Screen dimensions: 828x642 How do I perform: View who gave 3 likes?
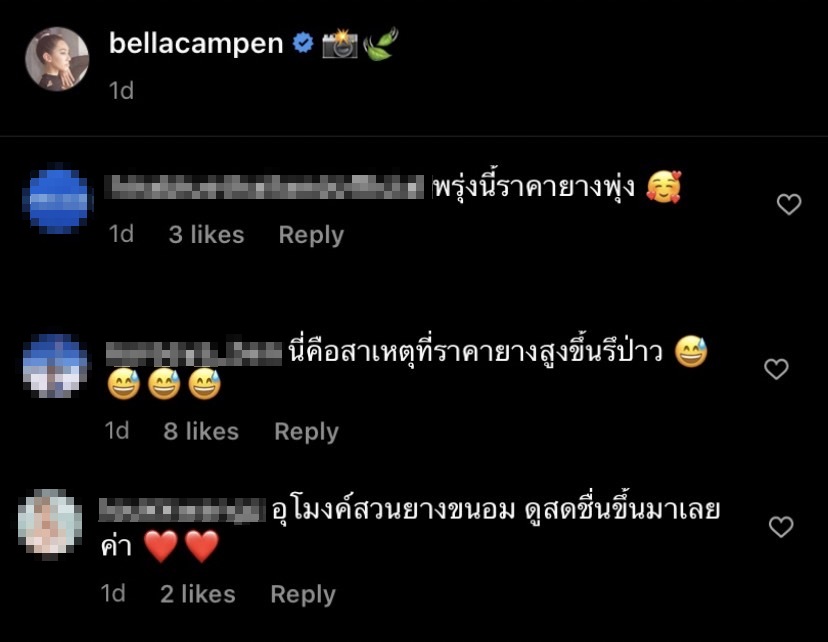pos(206,235)
